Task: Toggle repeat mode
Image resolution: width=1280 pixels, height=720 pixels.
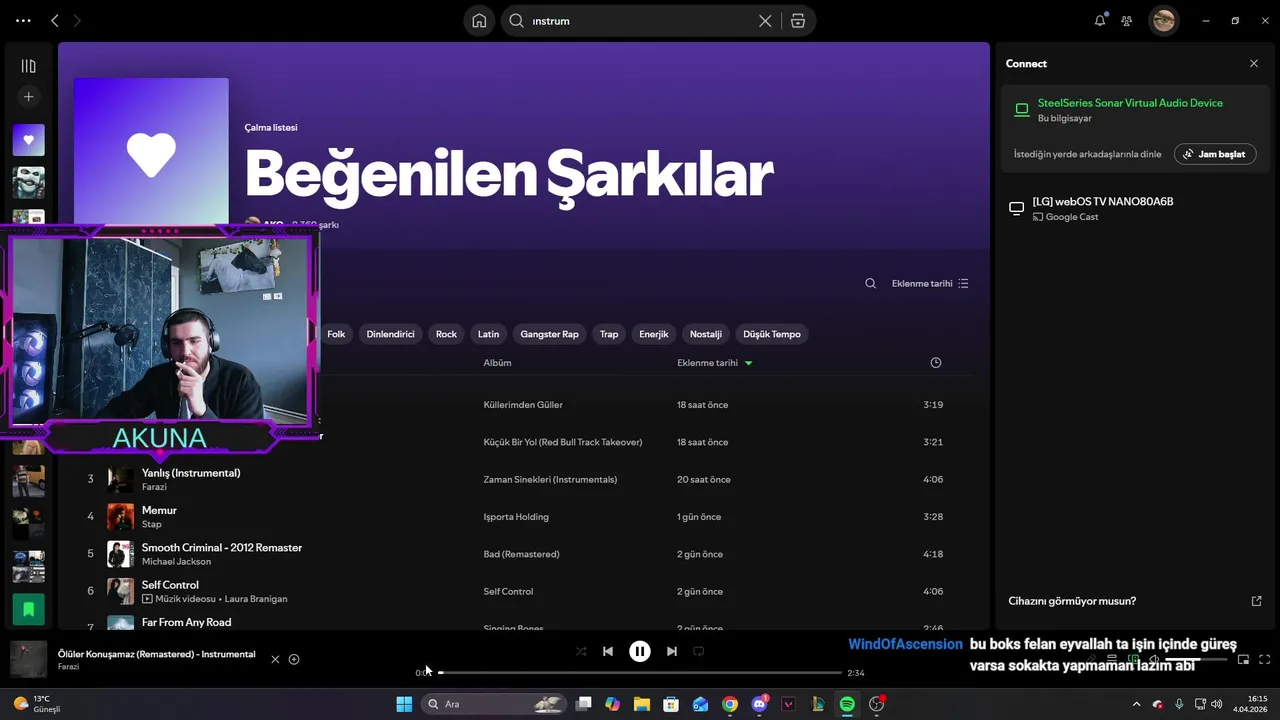Action: pyautogui.click(x=699, y=651)
